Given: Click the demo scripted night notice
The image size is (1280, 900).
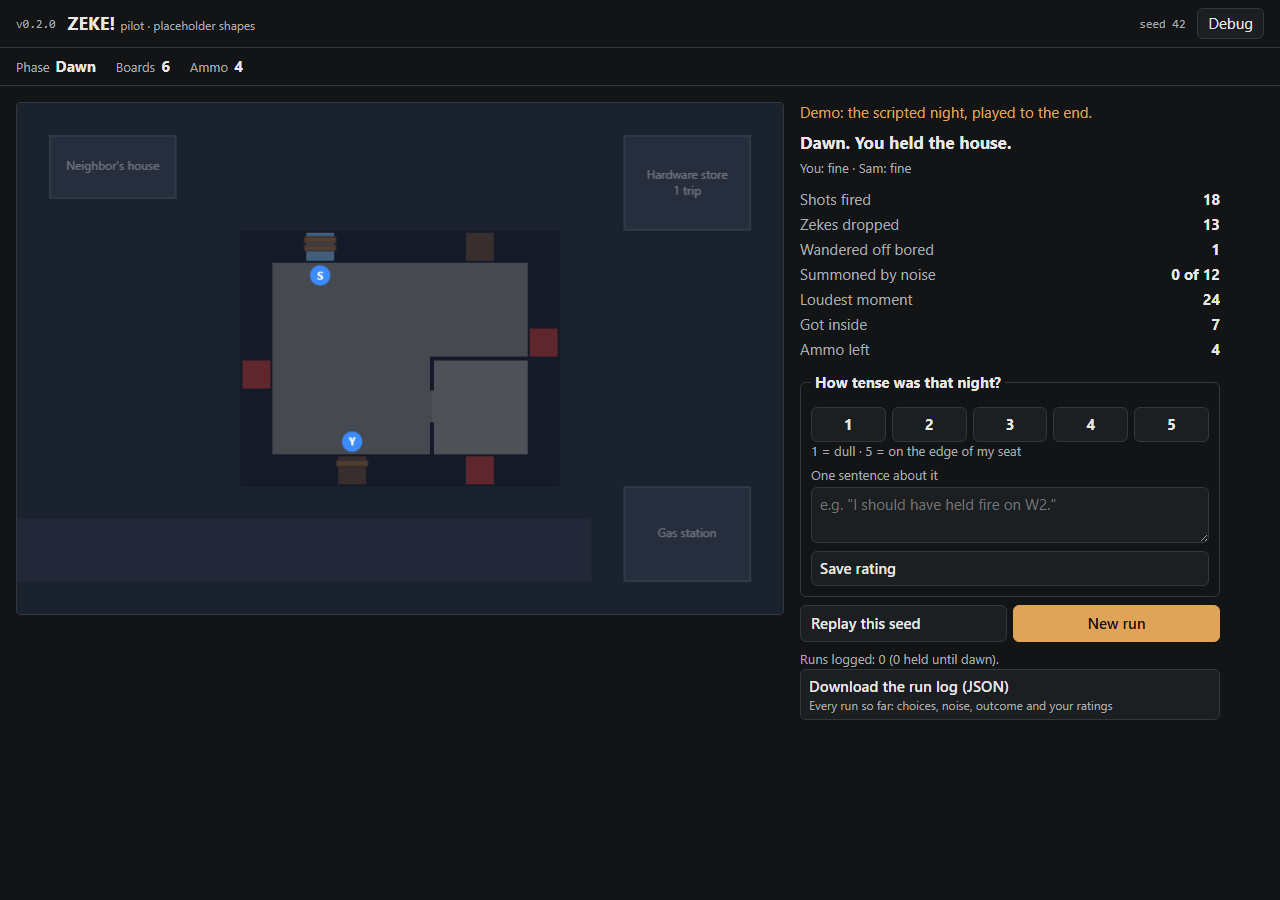Looking at the screenshot, I should coord(946,113).
